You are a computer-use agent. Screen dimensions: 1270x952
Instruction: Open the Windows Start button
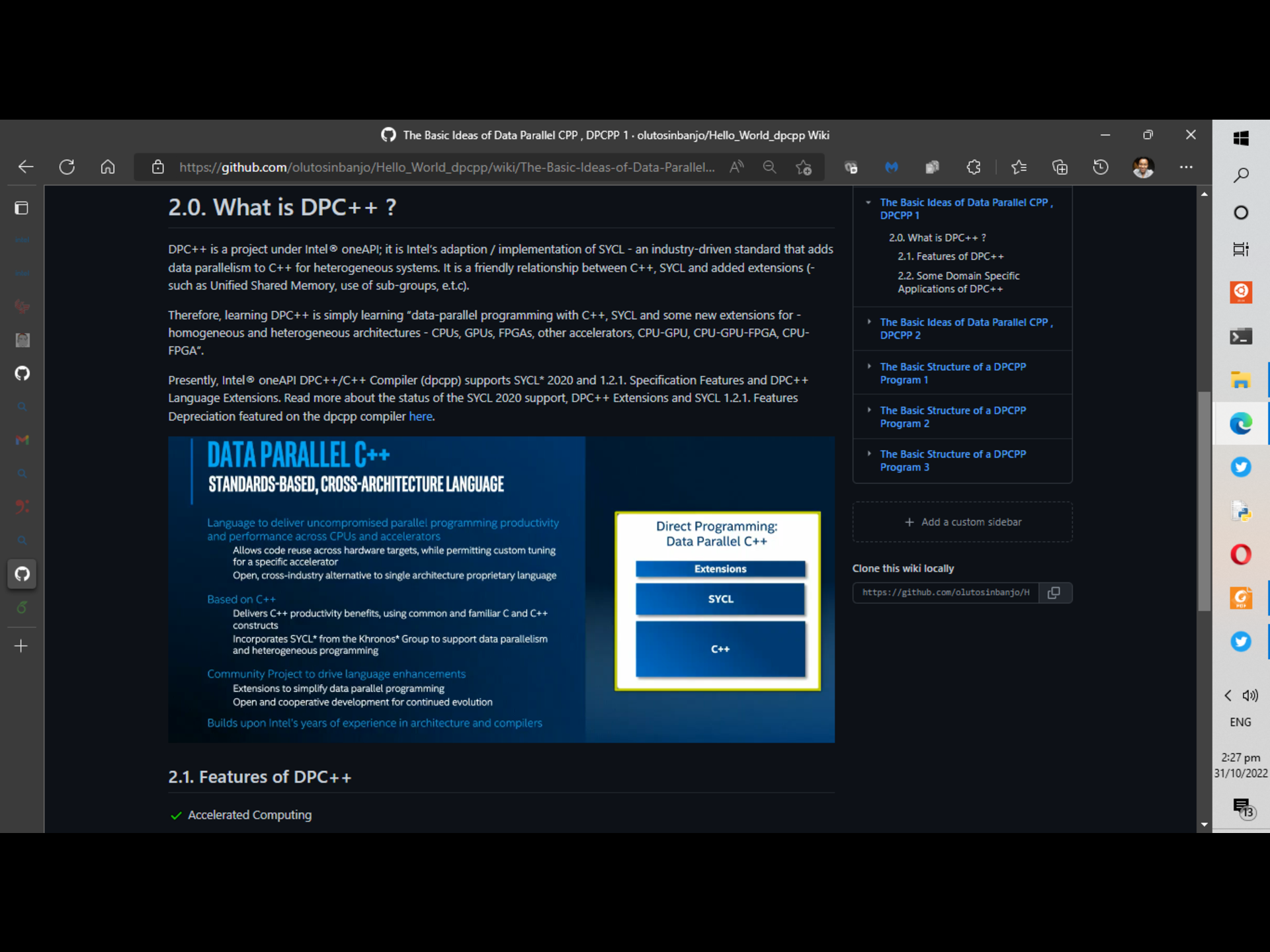point(1241,138)
